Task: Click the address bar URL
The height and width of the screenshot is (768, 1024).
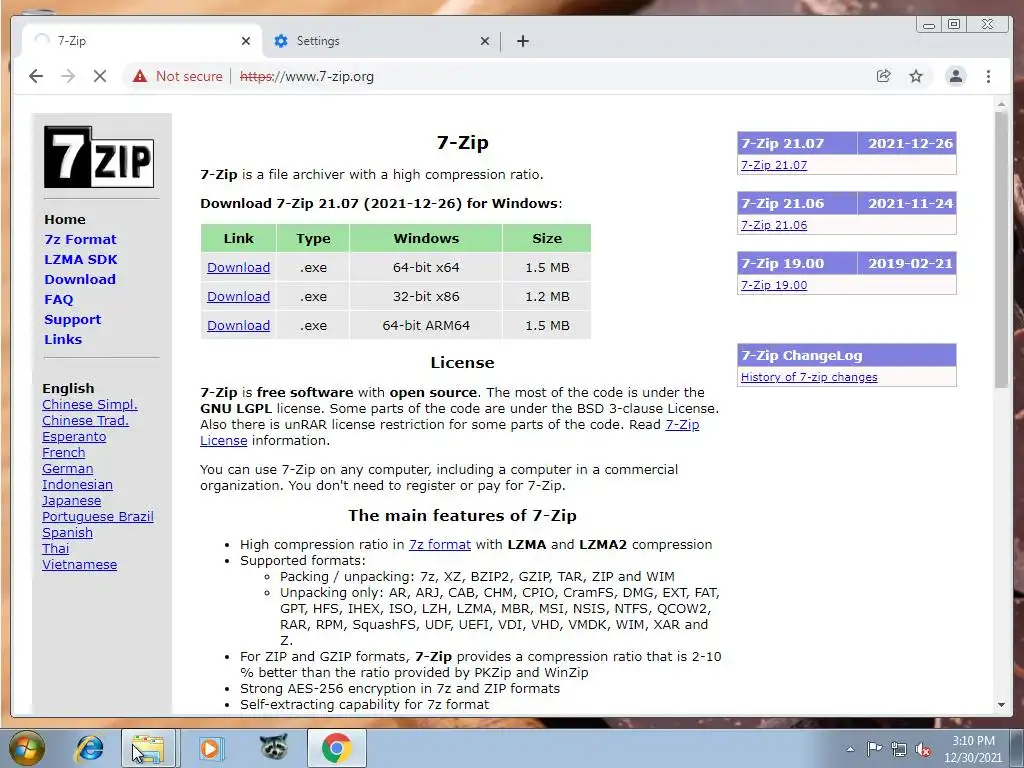Action: click(x=307, y=76)
